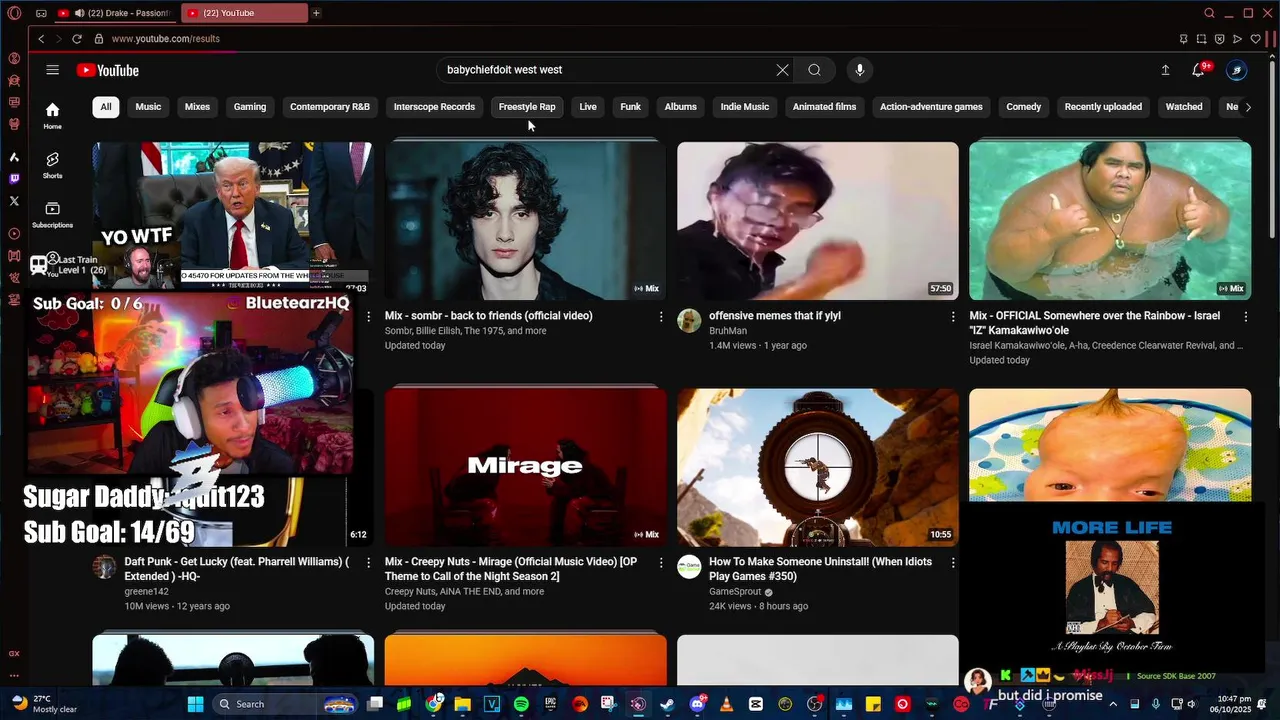
Task: Select Recently uploaded filter chip
Action: tap(1103, 107)
